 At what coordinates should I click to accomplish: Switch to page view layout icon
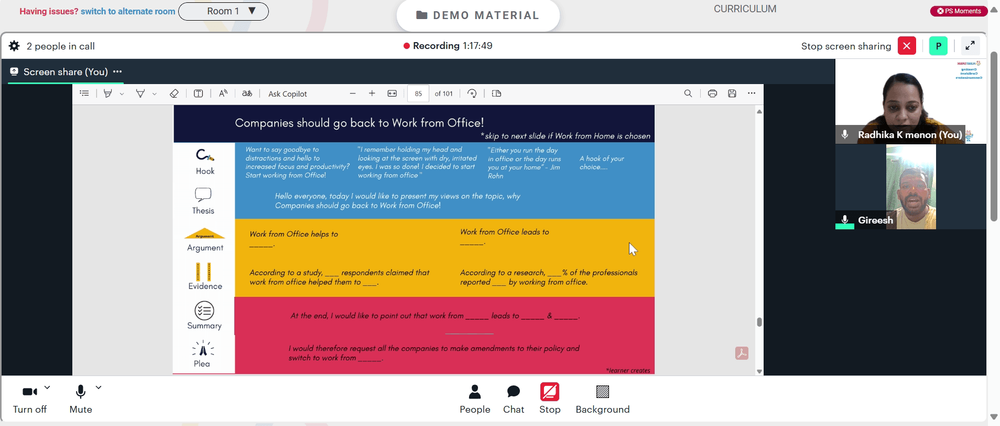click(497, 93)
